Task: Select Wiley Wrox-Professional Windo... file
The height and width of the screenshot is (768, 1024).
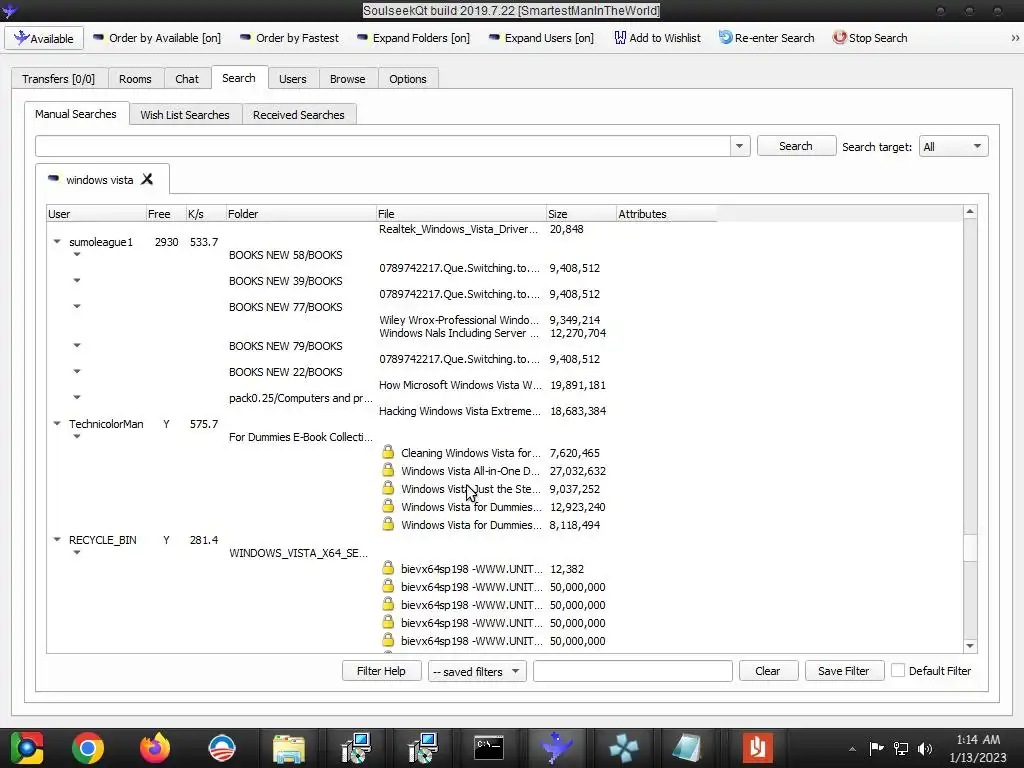Action: point(459,320)
